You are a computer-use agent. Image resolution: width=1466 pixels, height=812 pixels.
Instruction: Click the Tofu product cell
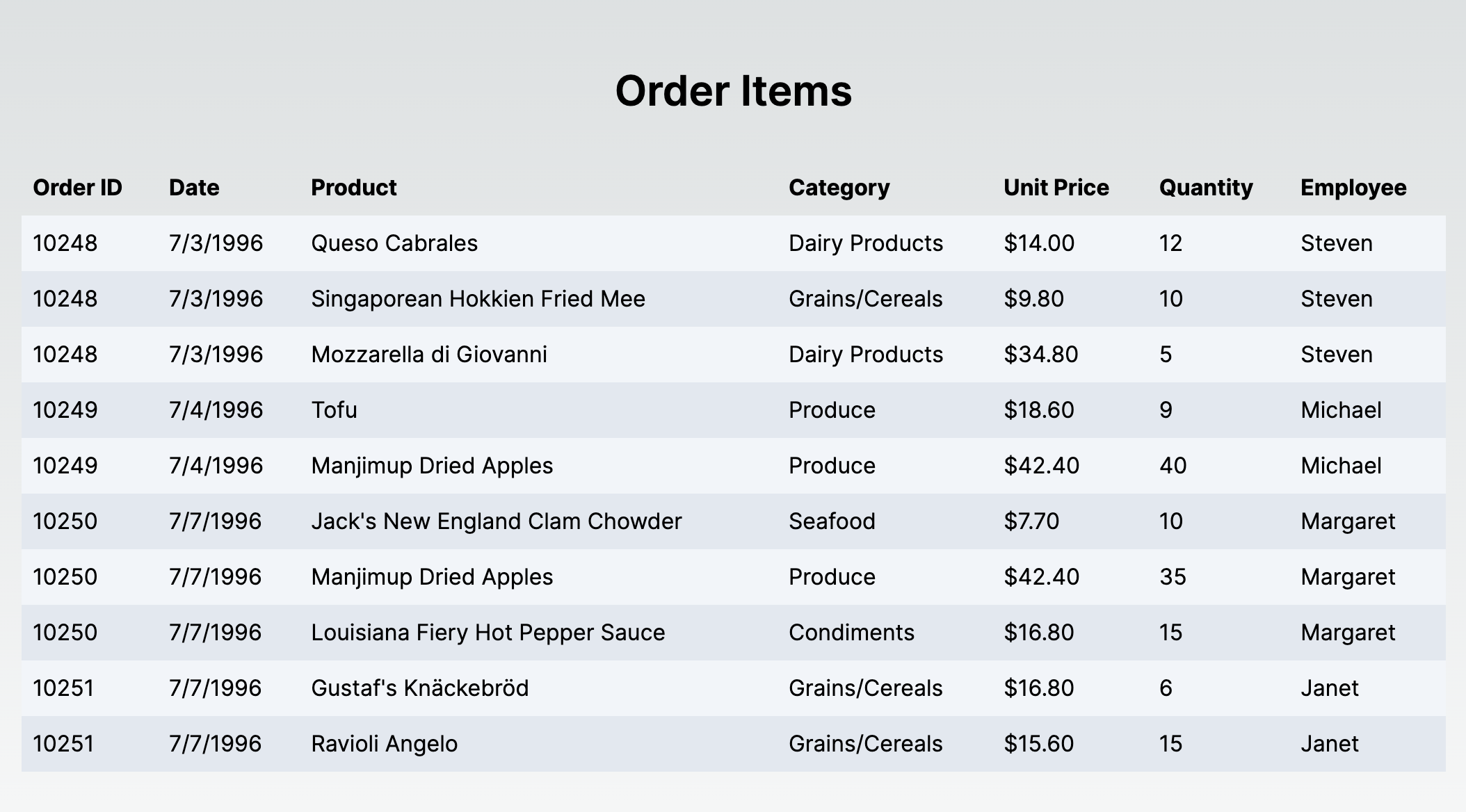(334, 410)
